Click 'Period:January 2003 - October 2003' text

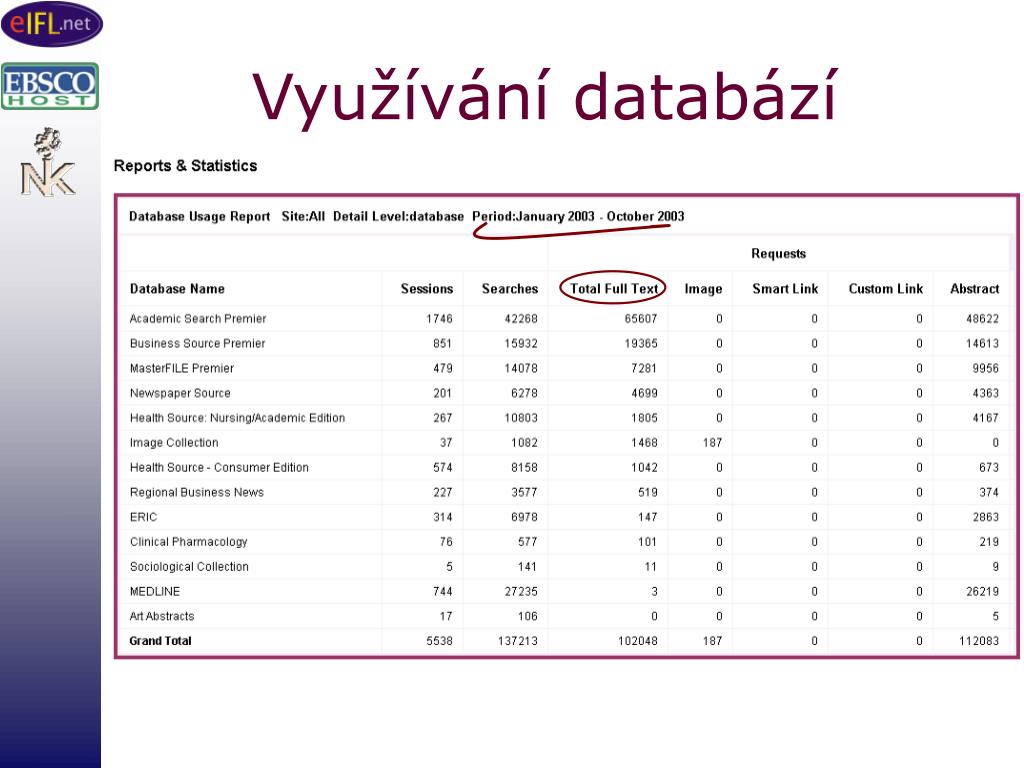tap(578, 216)
